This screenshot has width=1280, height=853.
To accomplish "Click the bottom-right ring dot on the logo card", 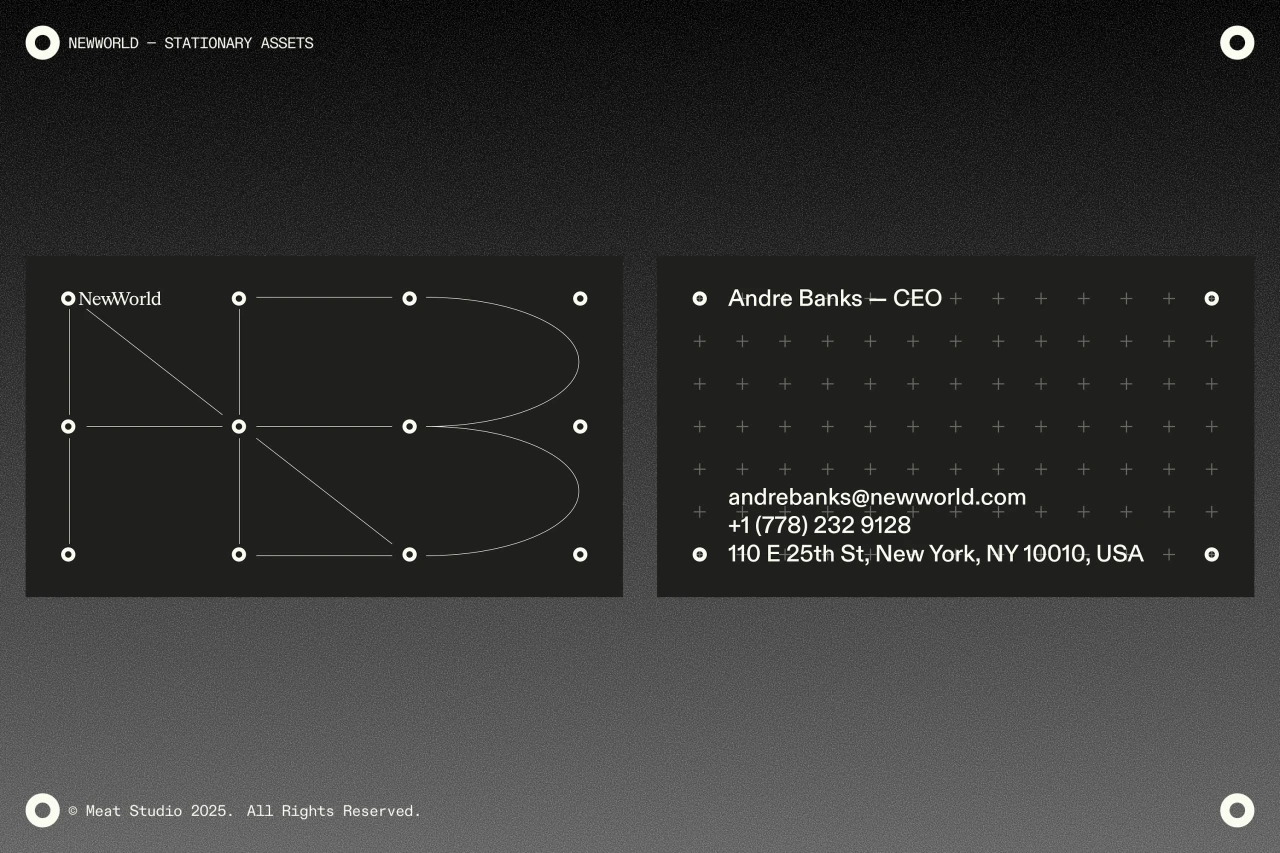I will coord(580,554).
